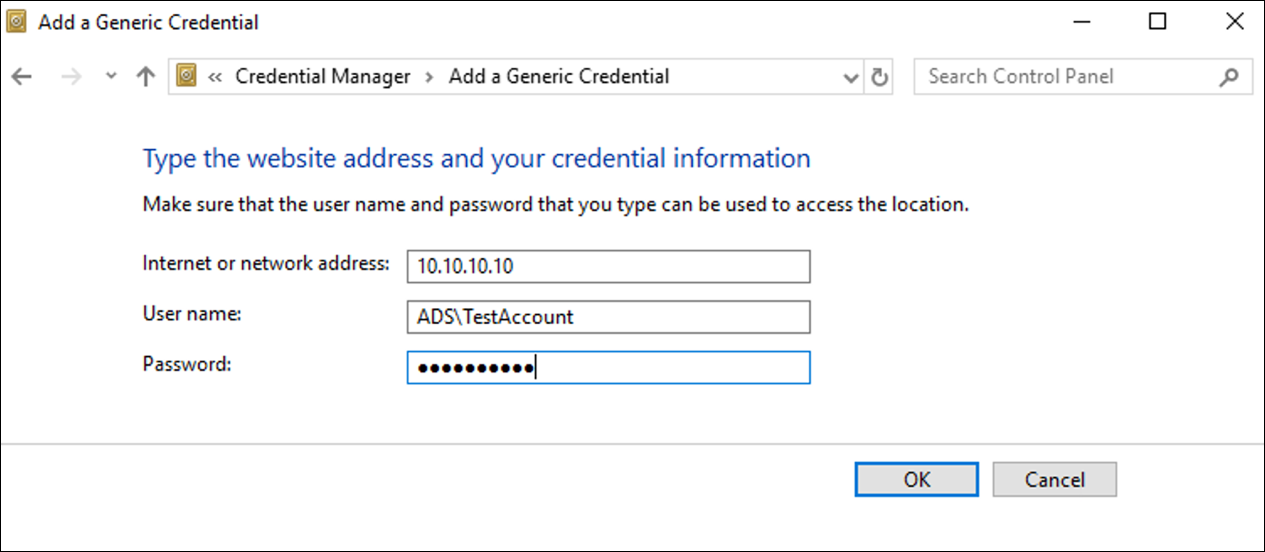Click the Forward navigation arrow
This screenshot has width=1265, height=552.
point(71,77)
